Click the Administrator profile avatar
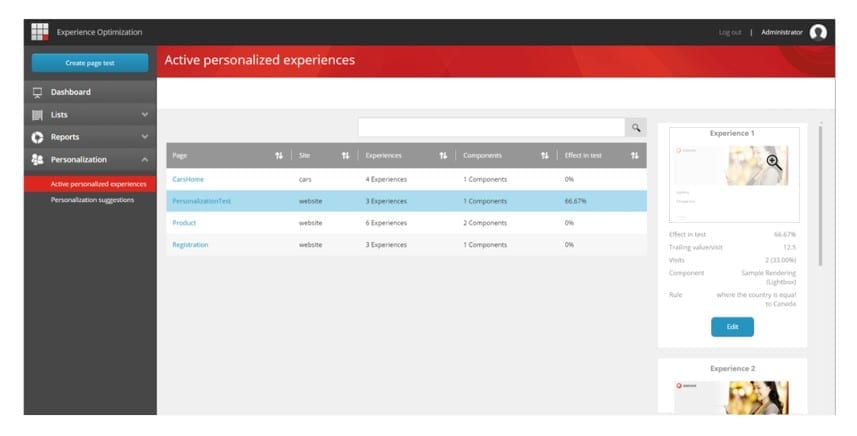 pyautogui.click(x=818, y=32)
